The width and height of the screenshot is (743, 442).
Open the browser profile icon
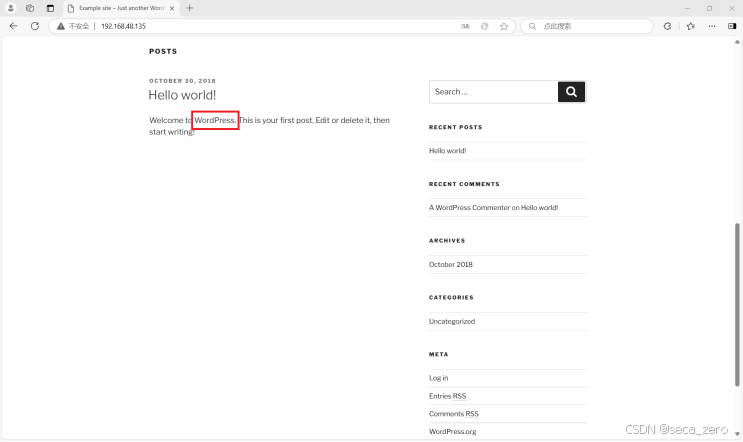point(10,8)
